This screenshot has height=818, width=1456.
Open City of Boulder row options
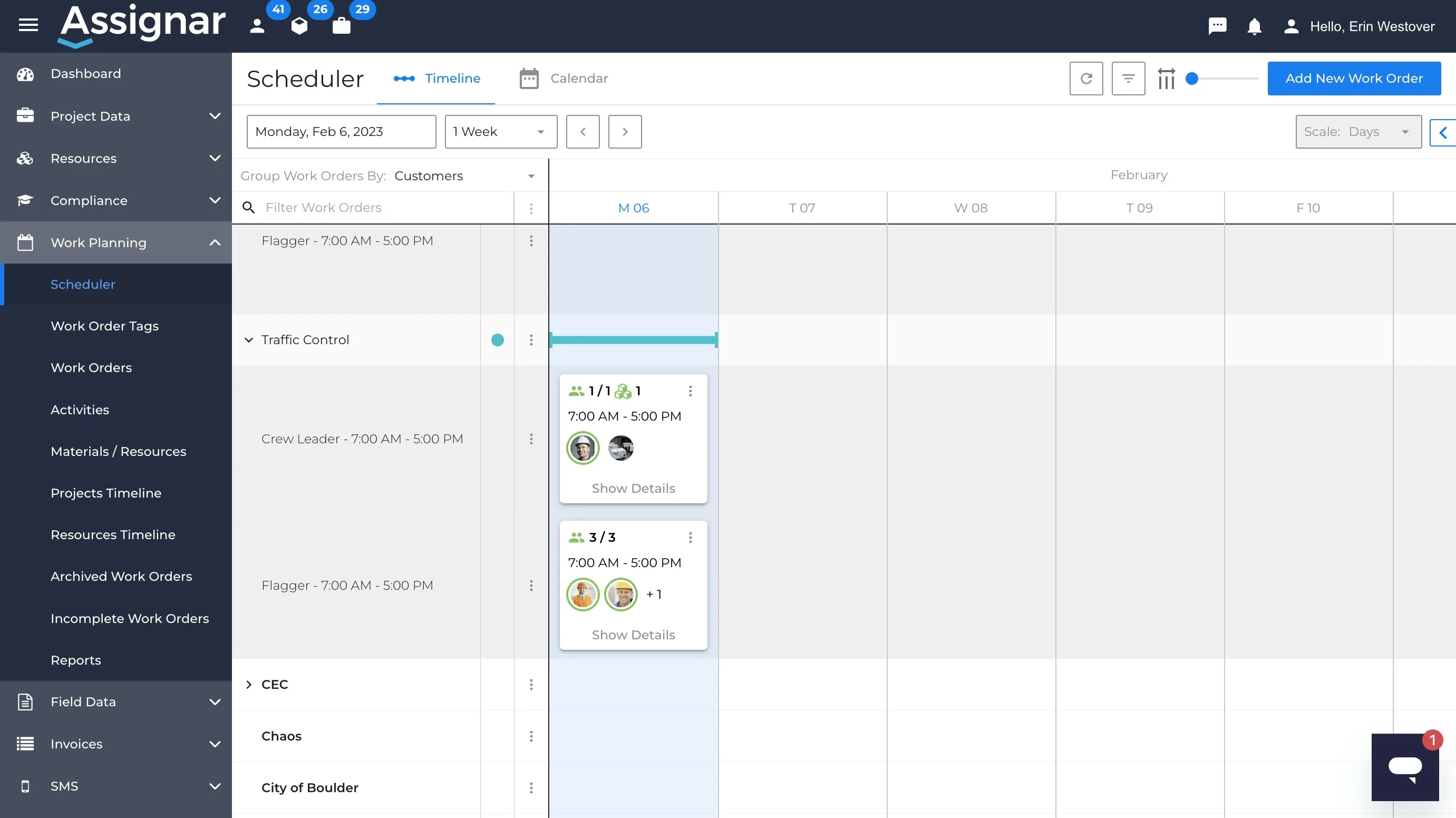531,787
